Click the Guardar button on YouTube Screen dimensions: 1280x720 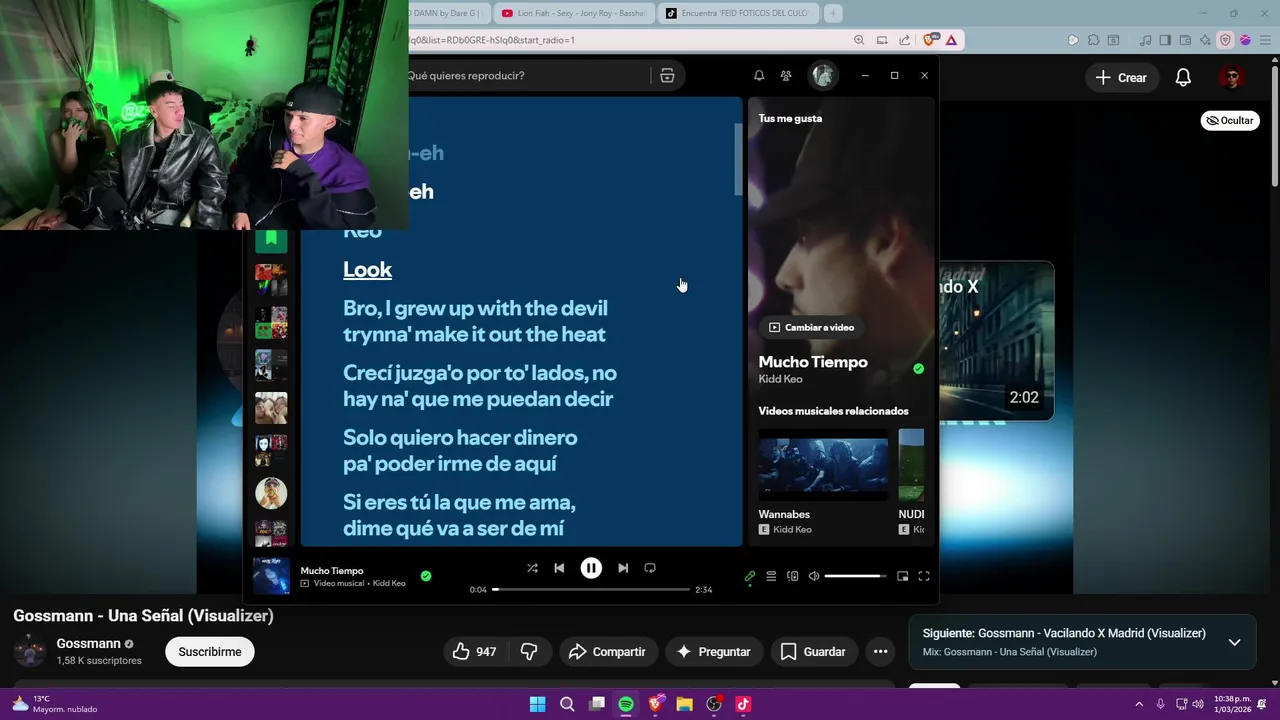click(813, 652)
